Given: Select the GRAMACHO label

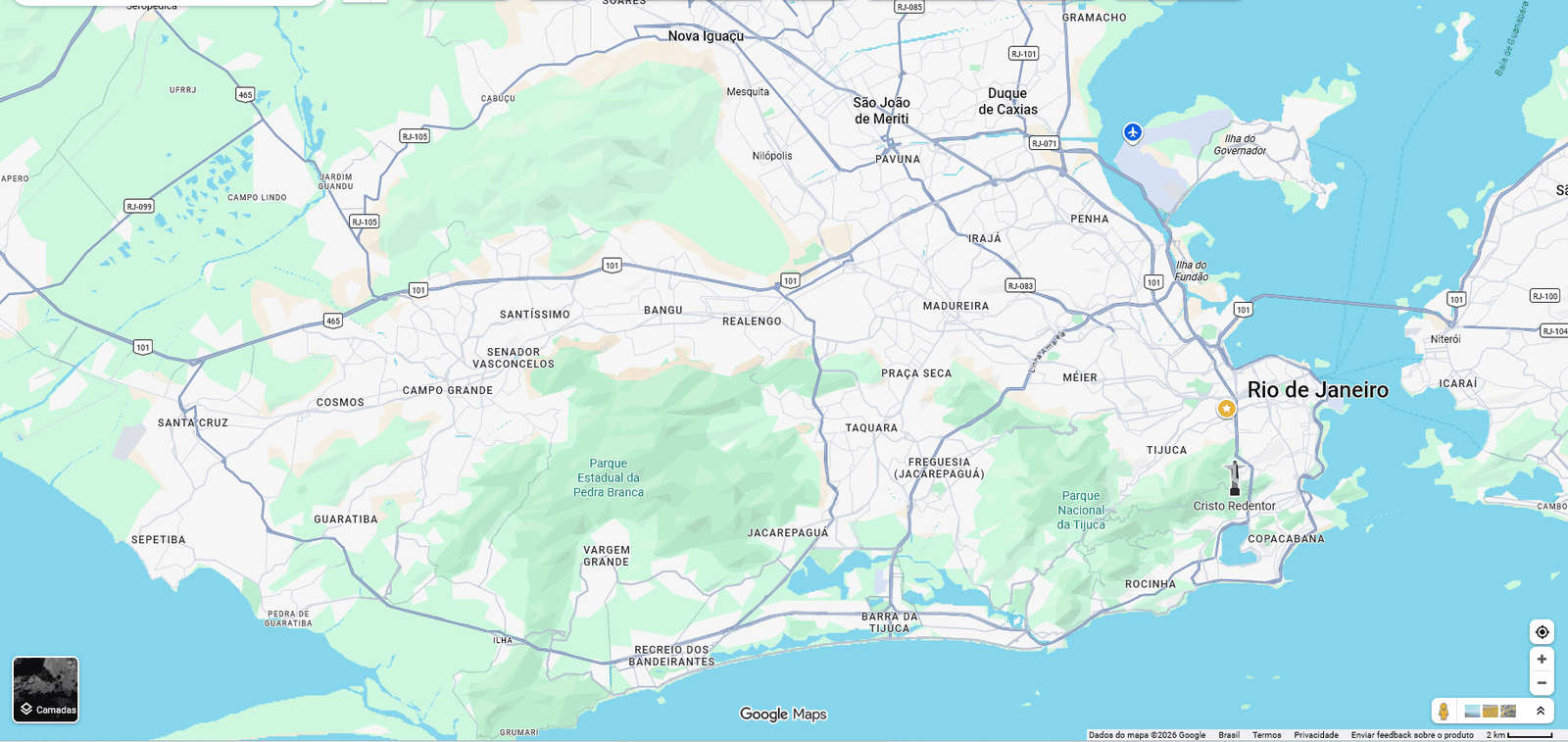Looking at the screenshot, I should pyautogui.click(x=1094, y=18).
